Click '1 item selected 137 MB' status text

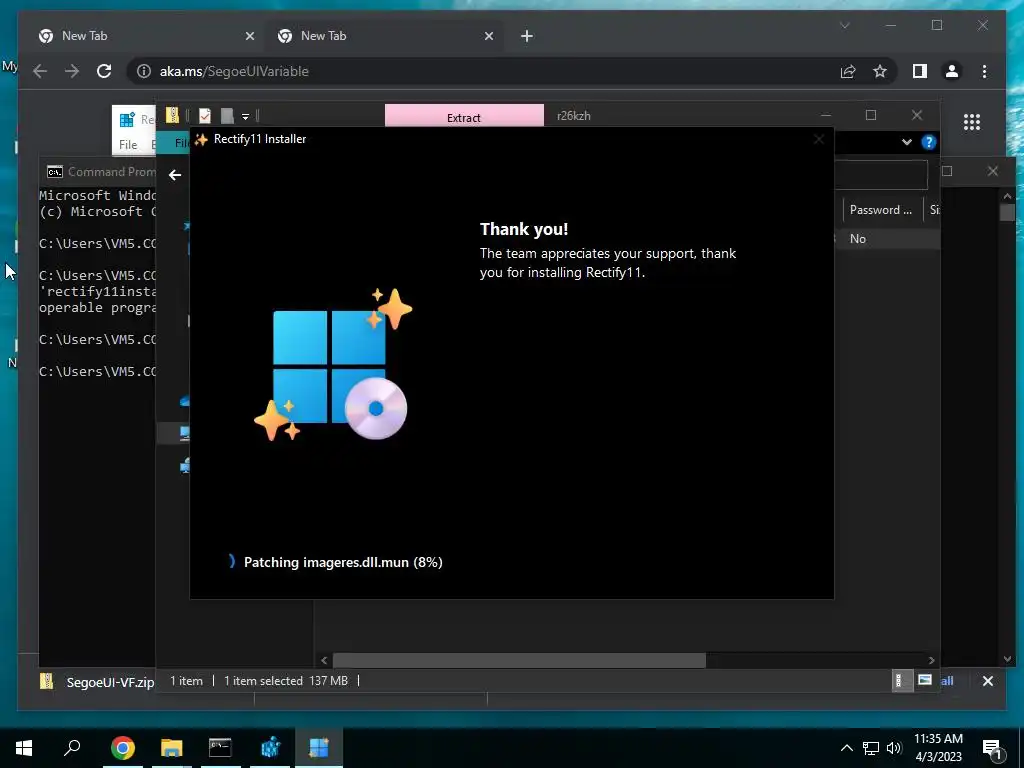tap(285, 680)
